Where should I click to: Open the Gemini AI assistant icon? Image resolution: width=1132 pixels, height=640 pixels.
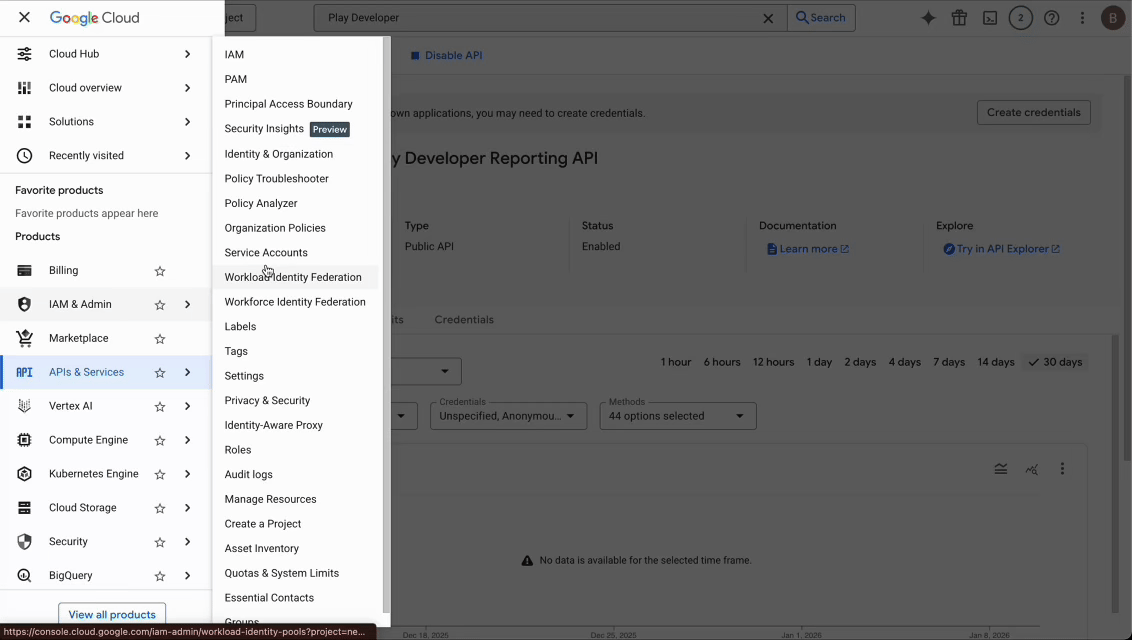[x=928, y=17]
